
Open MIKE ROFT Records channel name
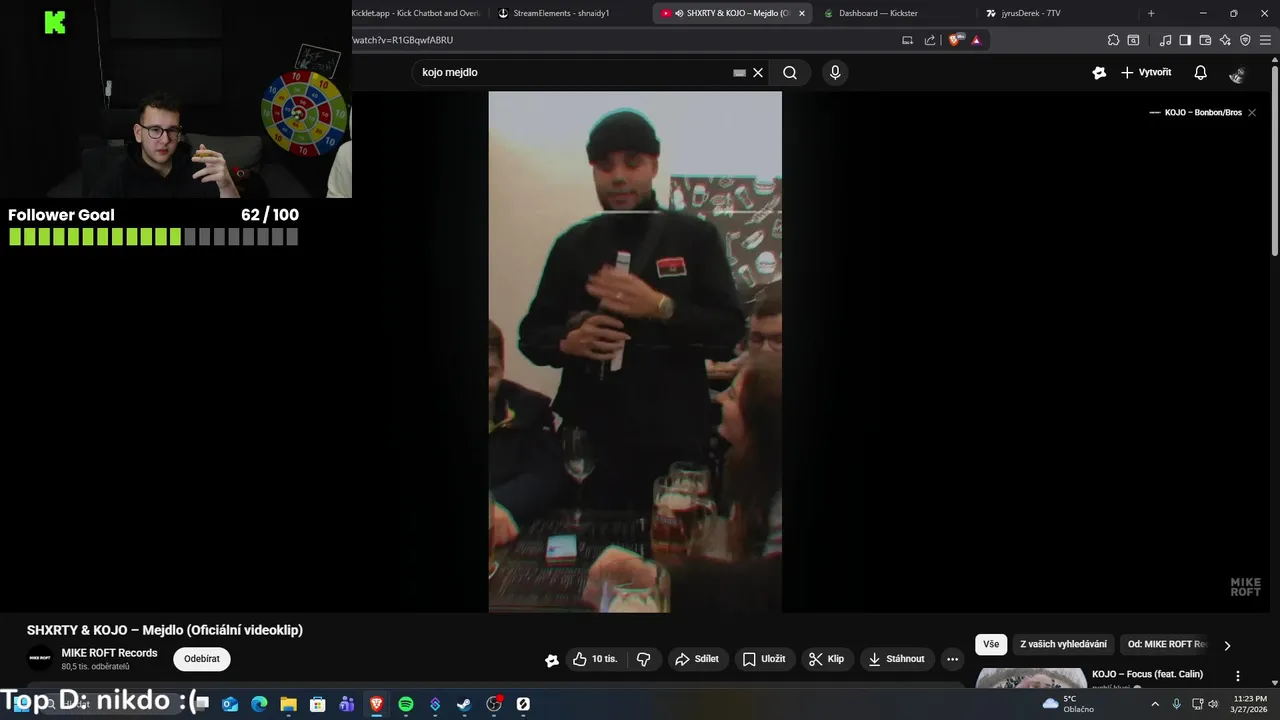pos(109,653)
